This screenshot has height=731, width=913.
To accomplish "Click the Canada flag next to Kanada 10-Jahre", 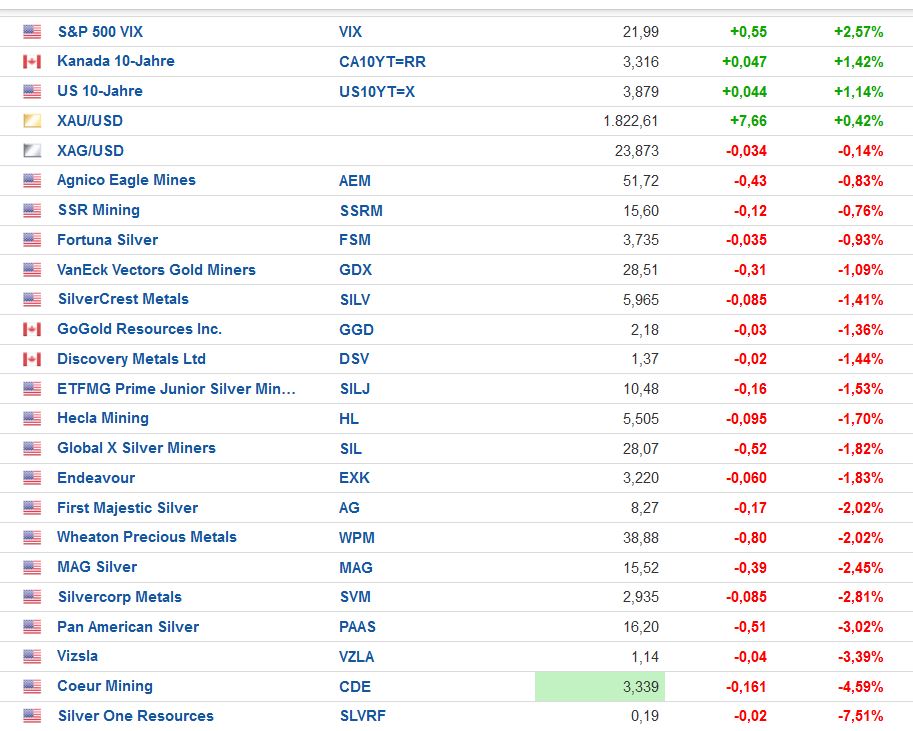I will pos(32,62).
